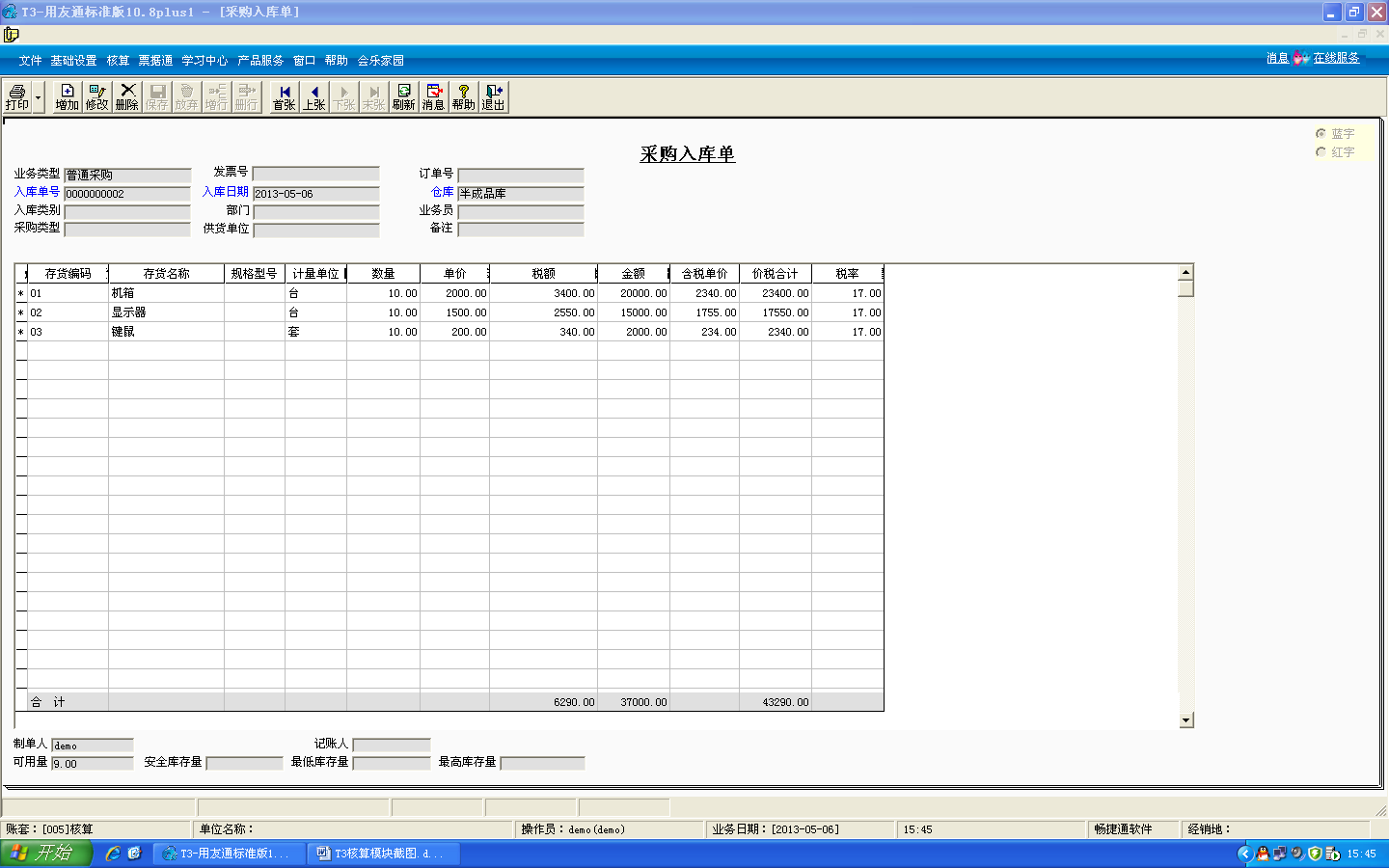Click the 开始 Start button
Image resolution: width=1389 pixels, height=868 pixels.
pyautogui.click(x=45, y=854)
